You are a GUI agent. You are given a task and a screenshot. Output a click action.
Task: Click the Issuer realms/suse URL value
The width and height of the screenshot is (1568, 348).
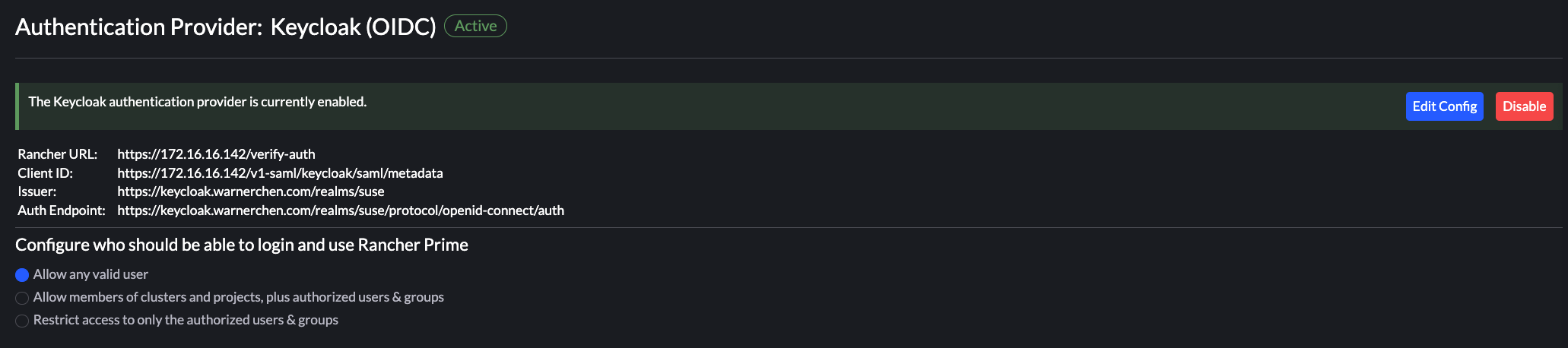click(x=250, y=191)
